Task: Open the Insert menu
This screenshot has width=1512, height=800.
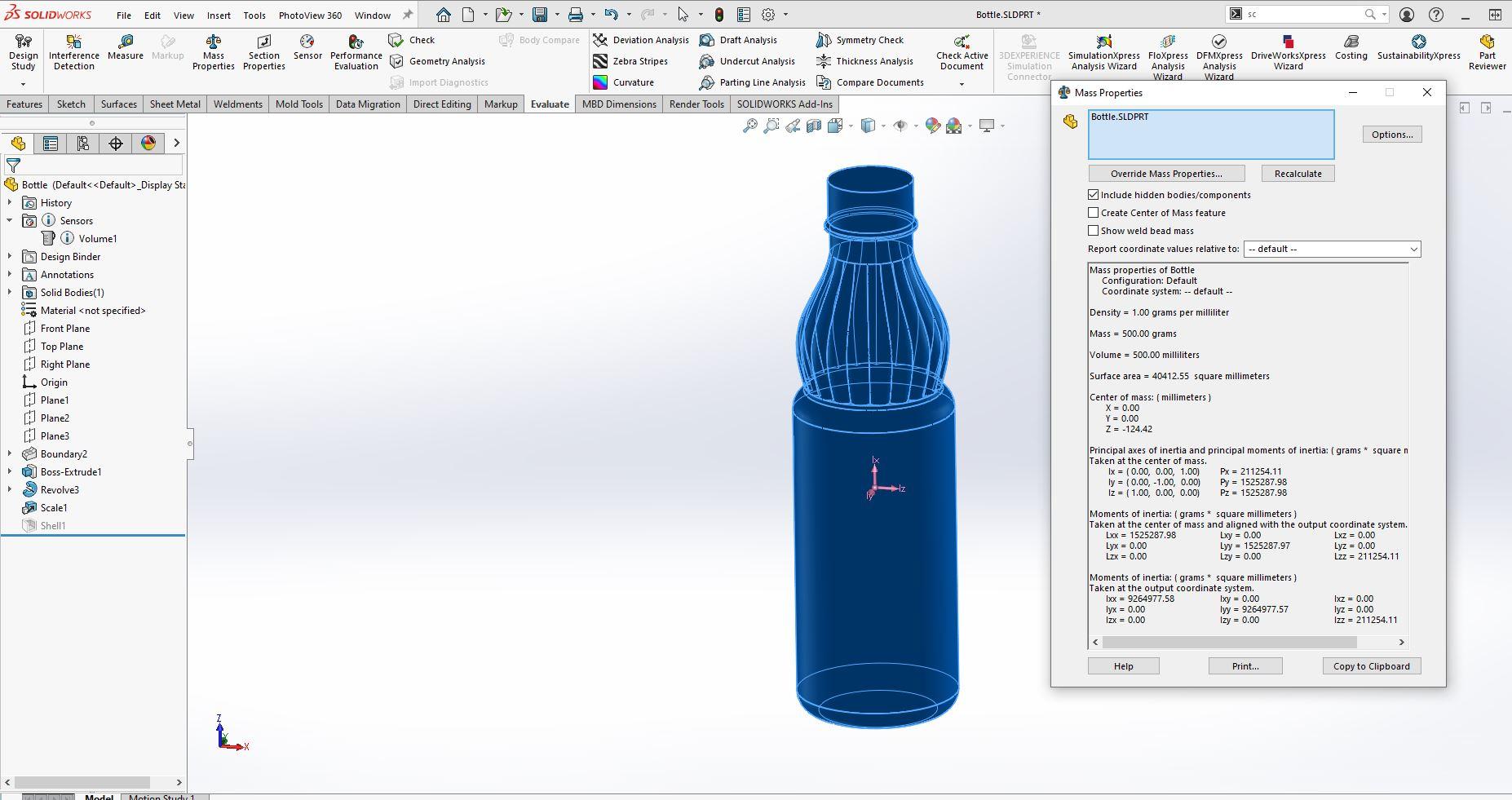Action: coord(219,15)
